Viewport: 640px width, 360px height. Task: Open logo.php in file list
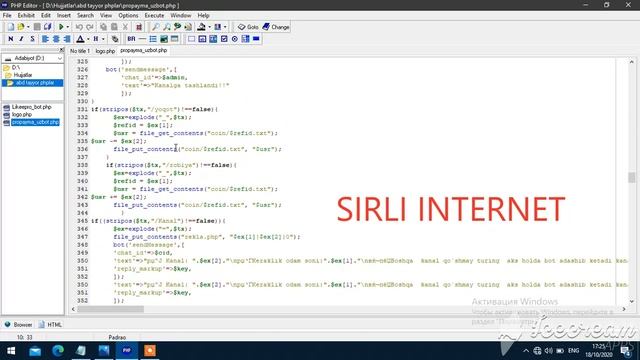(x=22, y=115)
